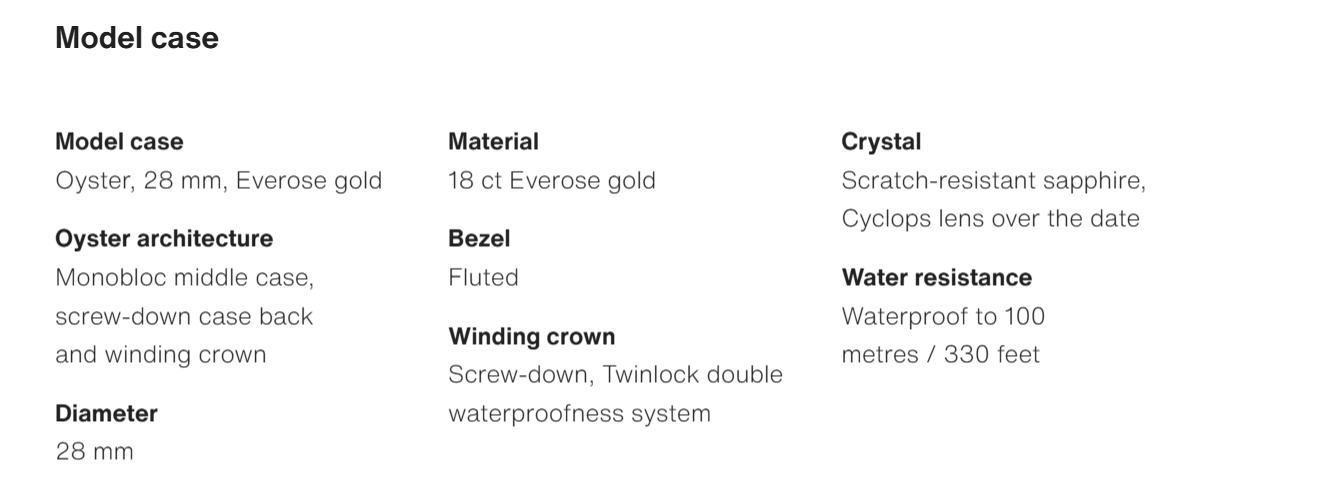Click the Bezel label

click(x=479, y=239)
